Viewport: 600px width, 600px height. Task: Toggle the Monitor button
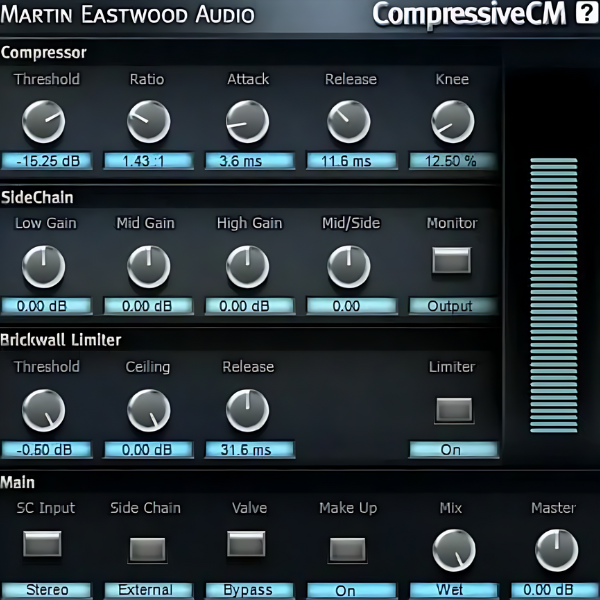(x=452, y=260)
